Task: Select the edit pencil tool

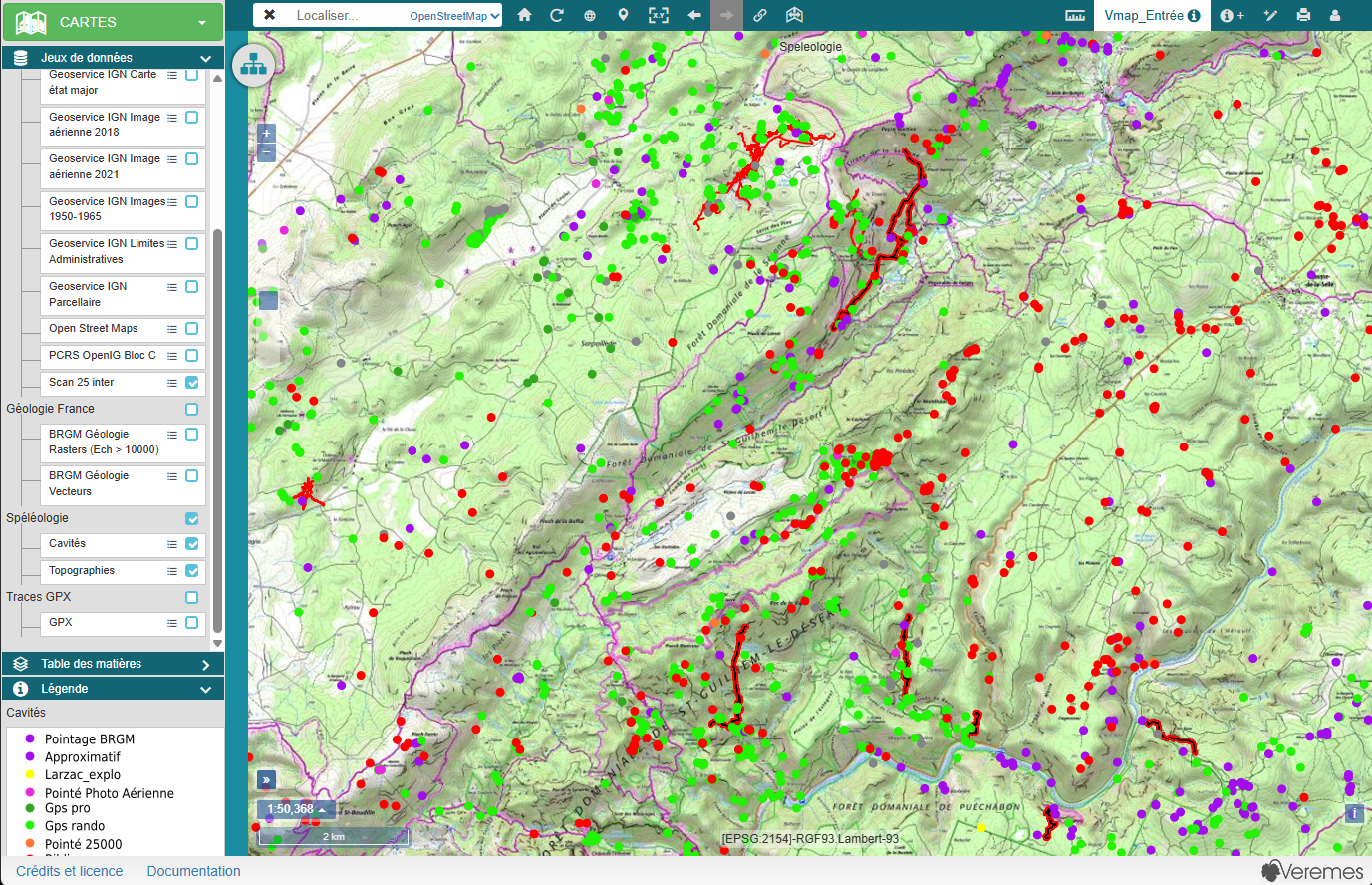Action: [1270, 15]
